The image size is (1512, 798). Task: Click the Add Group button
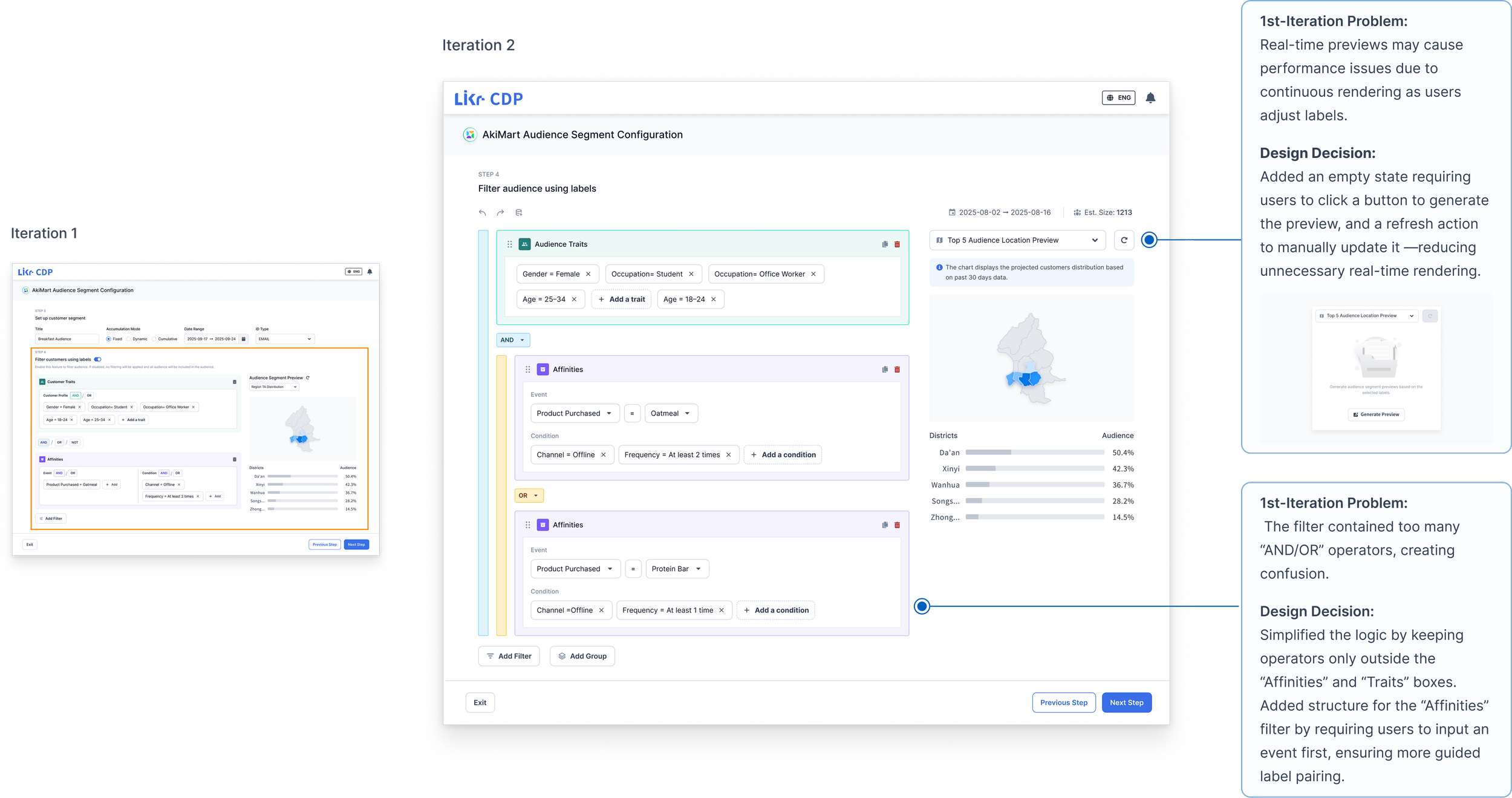coord(582,656)
